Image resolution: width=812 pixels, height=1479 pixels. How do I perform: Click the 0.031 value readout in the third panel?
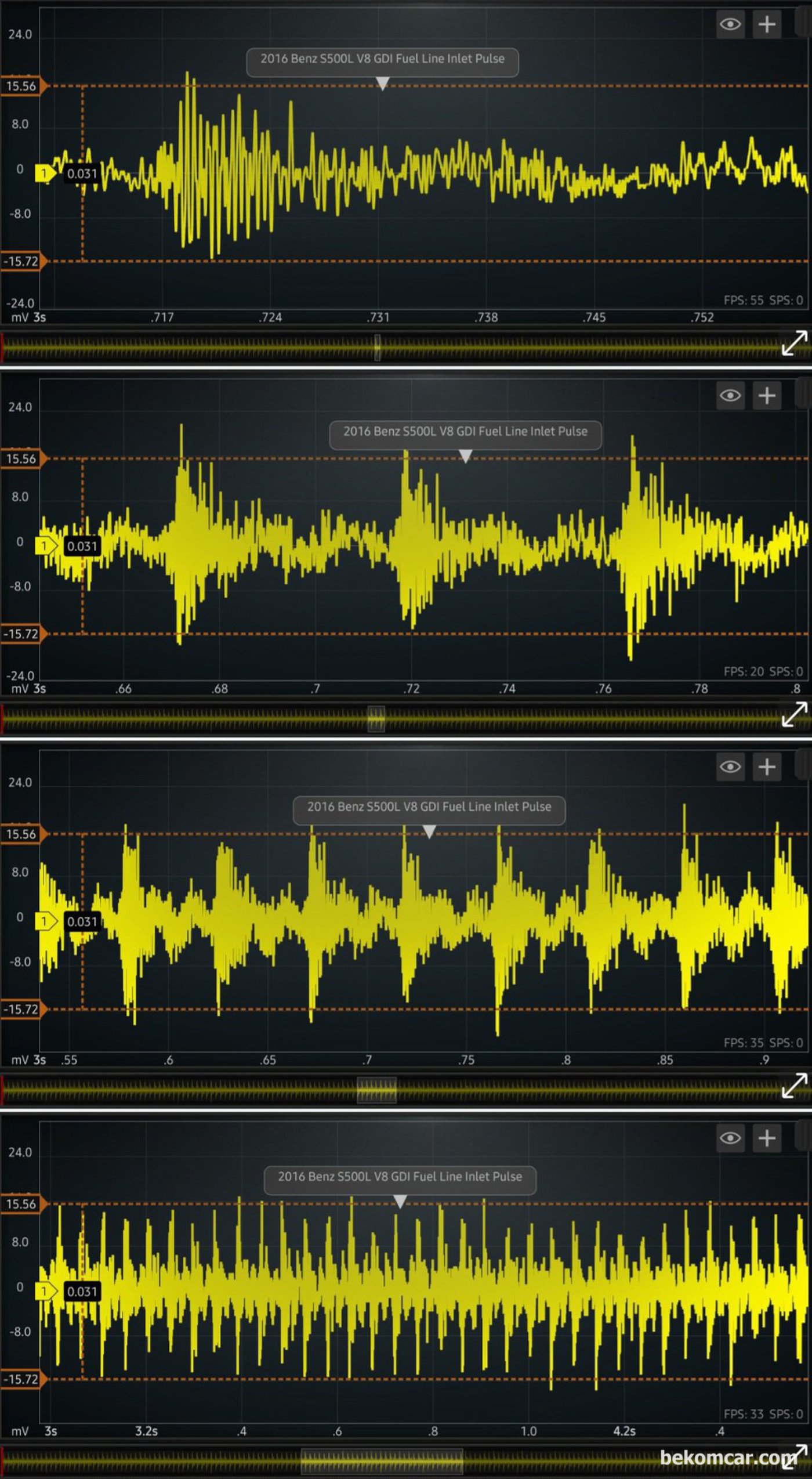point(82,921)
